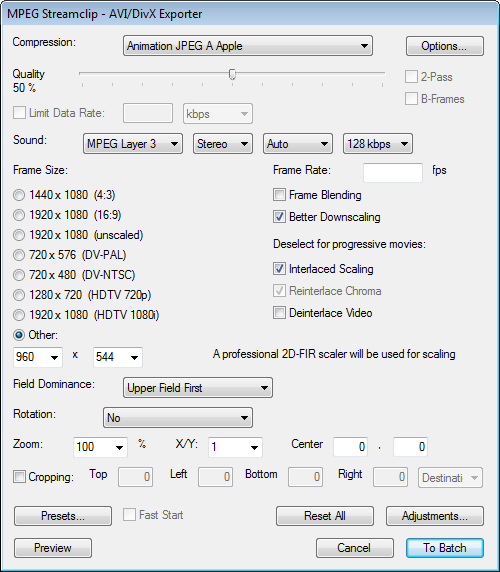Click the Presets... button
The height and width of the screenshot is (572, 500).
(x=63, y=516)
